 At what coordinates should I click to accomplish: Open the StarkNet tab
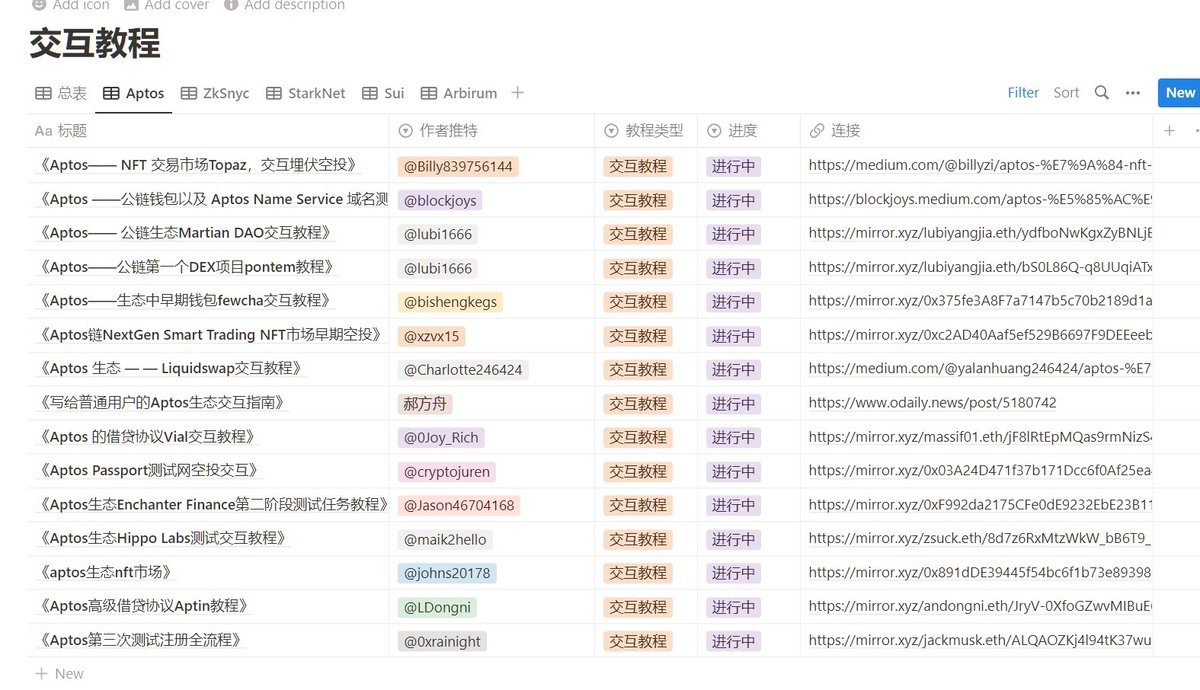(305, 93)
